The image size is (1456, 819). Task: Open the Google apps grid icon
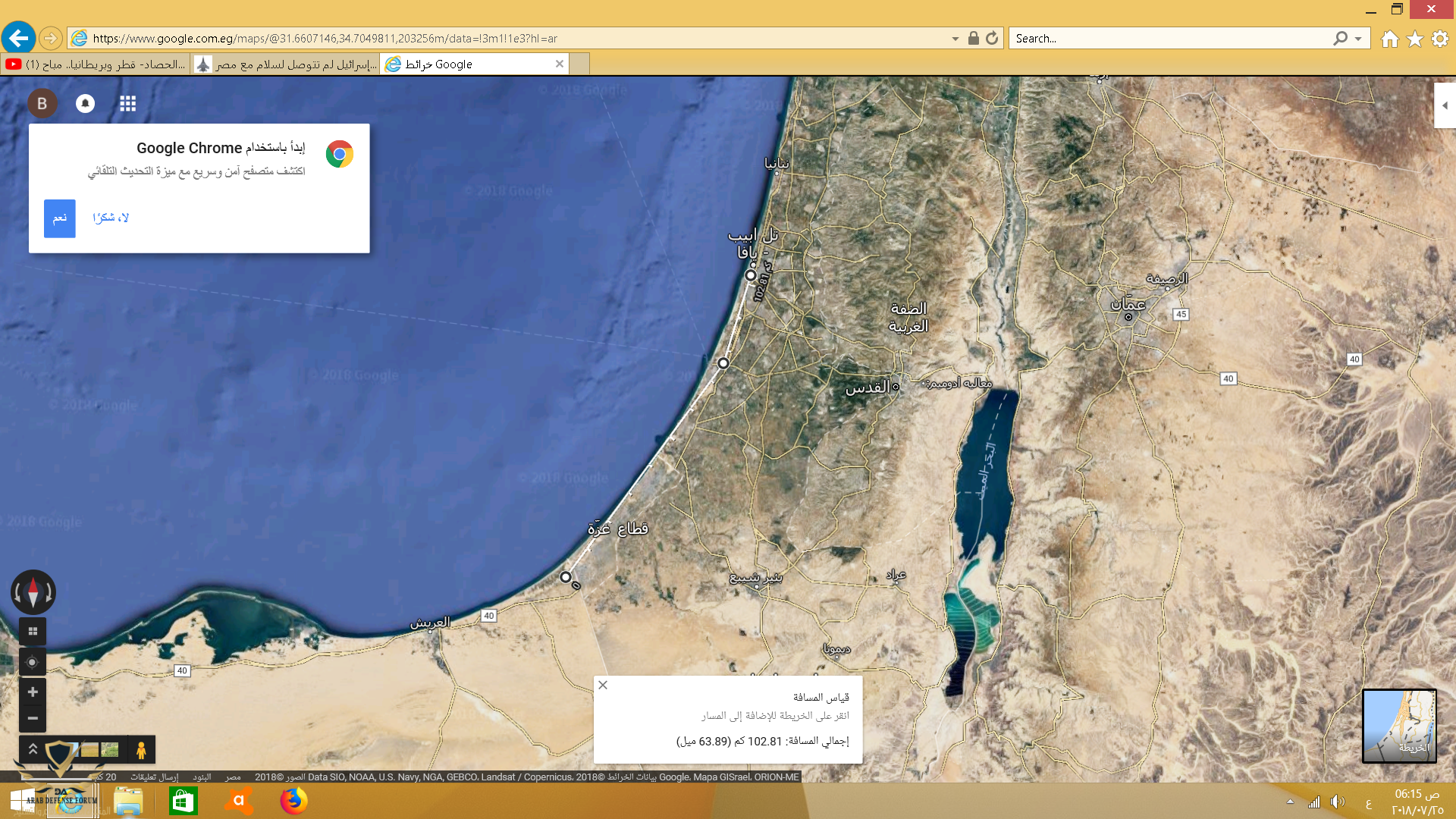(127, 103)
